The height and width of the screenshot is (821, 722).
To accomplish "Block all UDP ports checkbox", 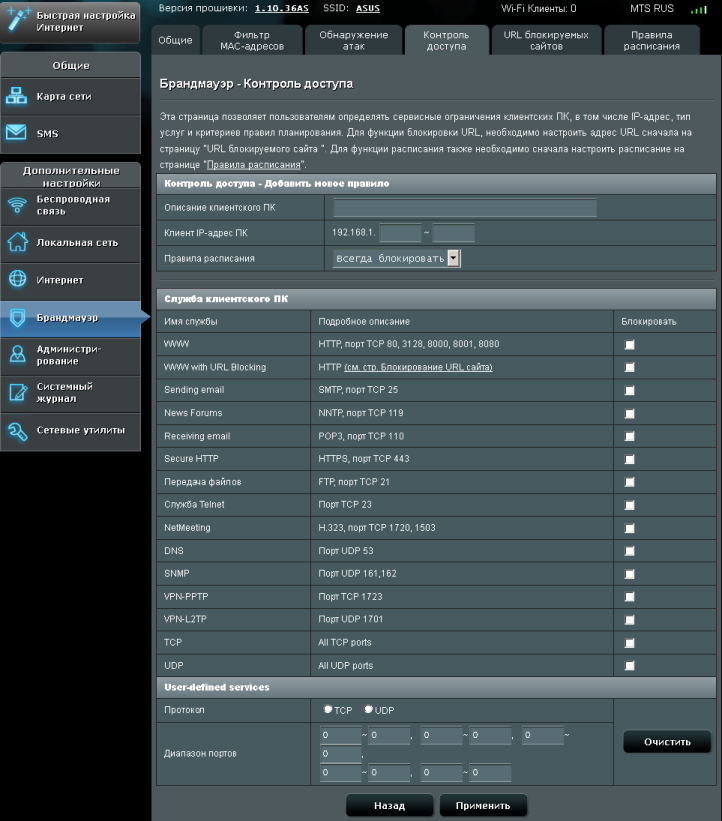I will tap(629, 665).
